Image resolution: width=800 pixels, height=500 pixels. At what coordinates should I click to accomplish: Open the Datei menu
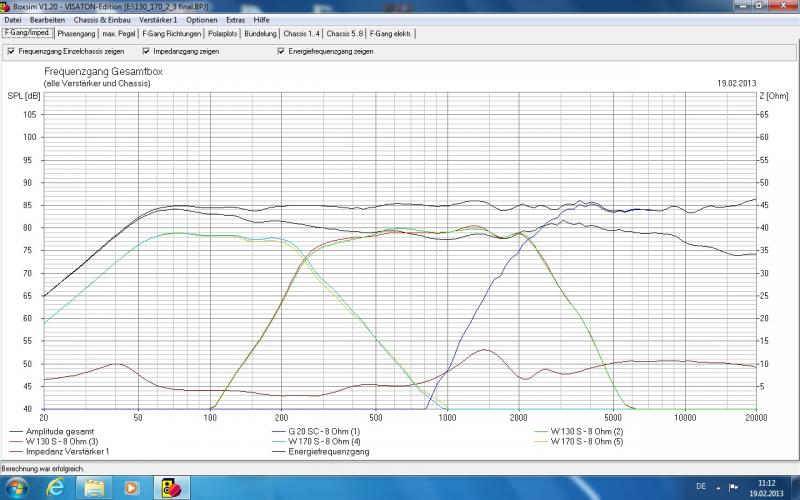click(13, 19)
